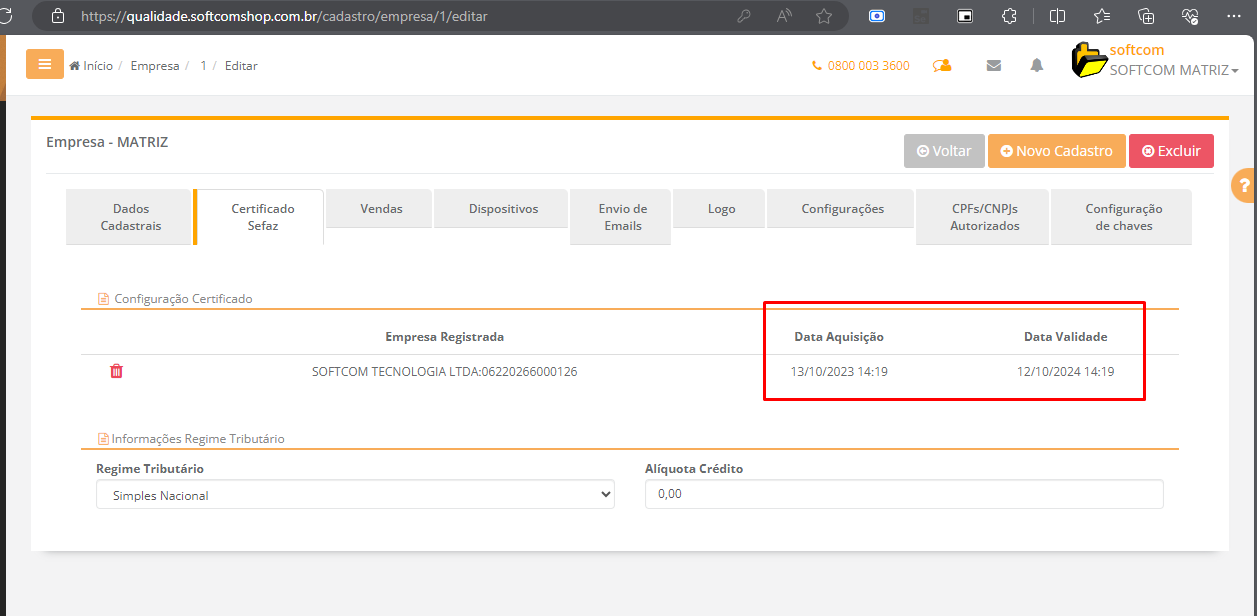Open SOFTCOM MATRIZ user dropdown
The height and width of the screenshot is (616, 1257).
(1174, 71)
